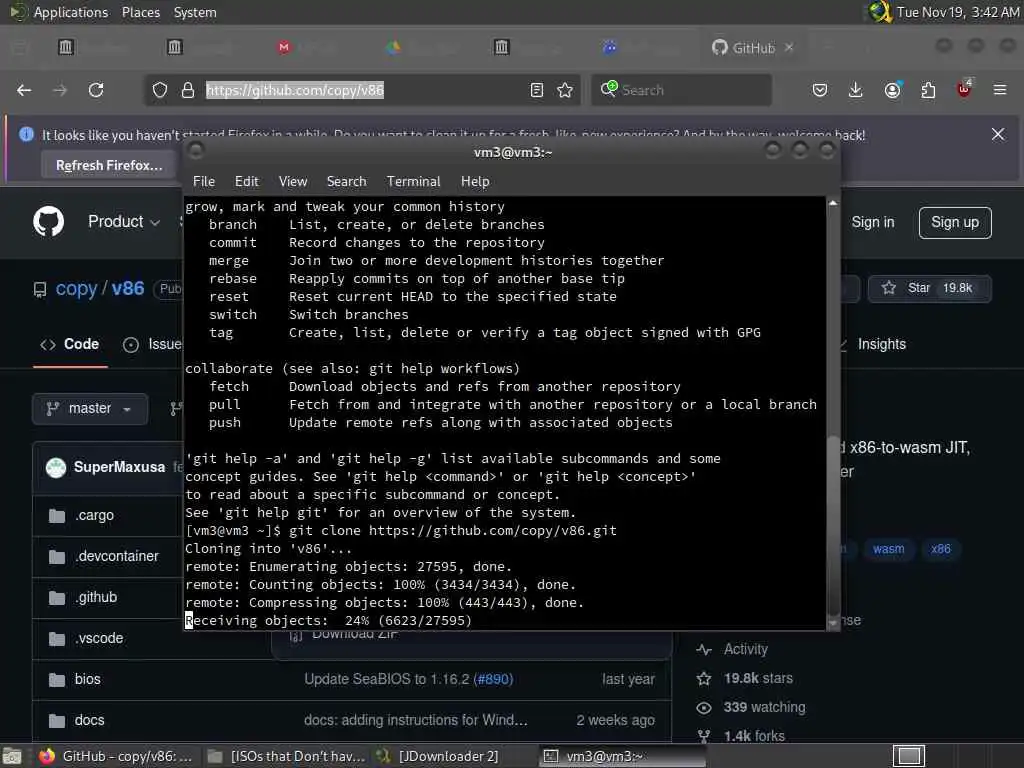Switch to ISOs that Don't hav... taskbar window

pos(287,756)
